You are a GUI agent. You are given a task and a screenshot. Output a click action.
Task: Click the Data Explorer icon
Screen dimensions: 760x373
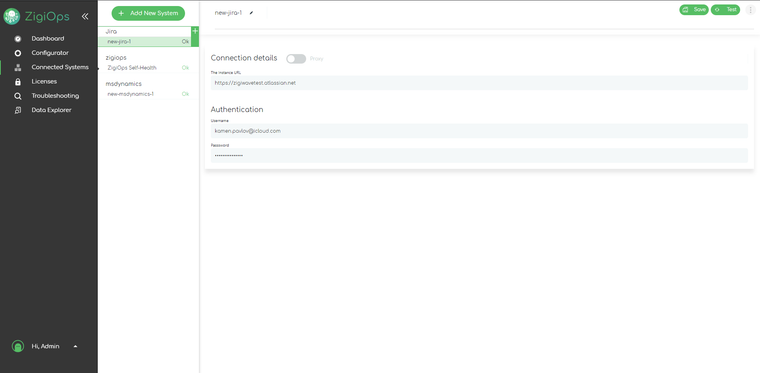[18, 110]
